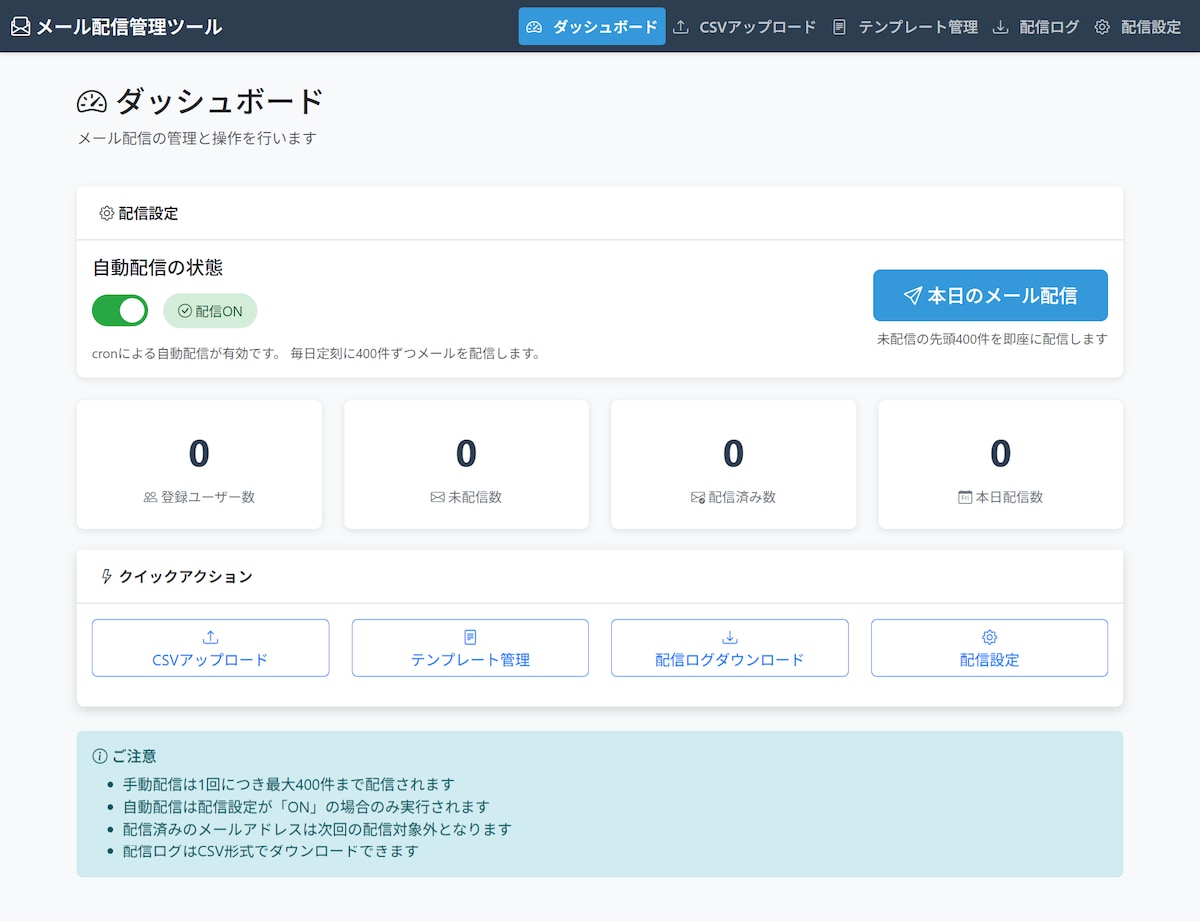Click the document icon beside テンプレート管理 in navbar
Screen dimensions: 1200x924
click(x=840, y=27)
